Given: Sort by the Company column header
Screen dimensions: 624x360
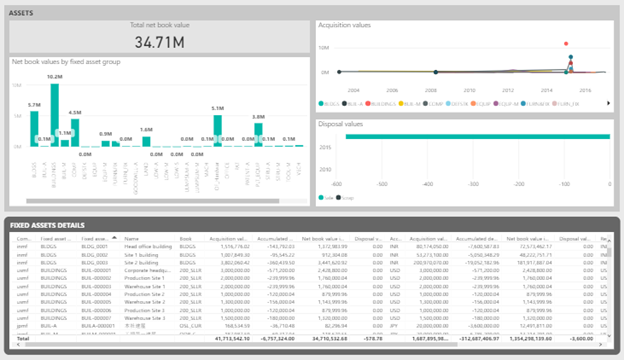Looking at the screenshot, I should 23,239.
